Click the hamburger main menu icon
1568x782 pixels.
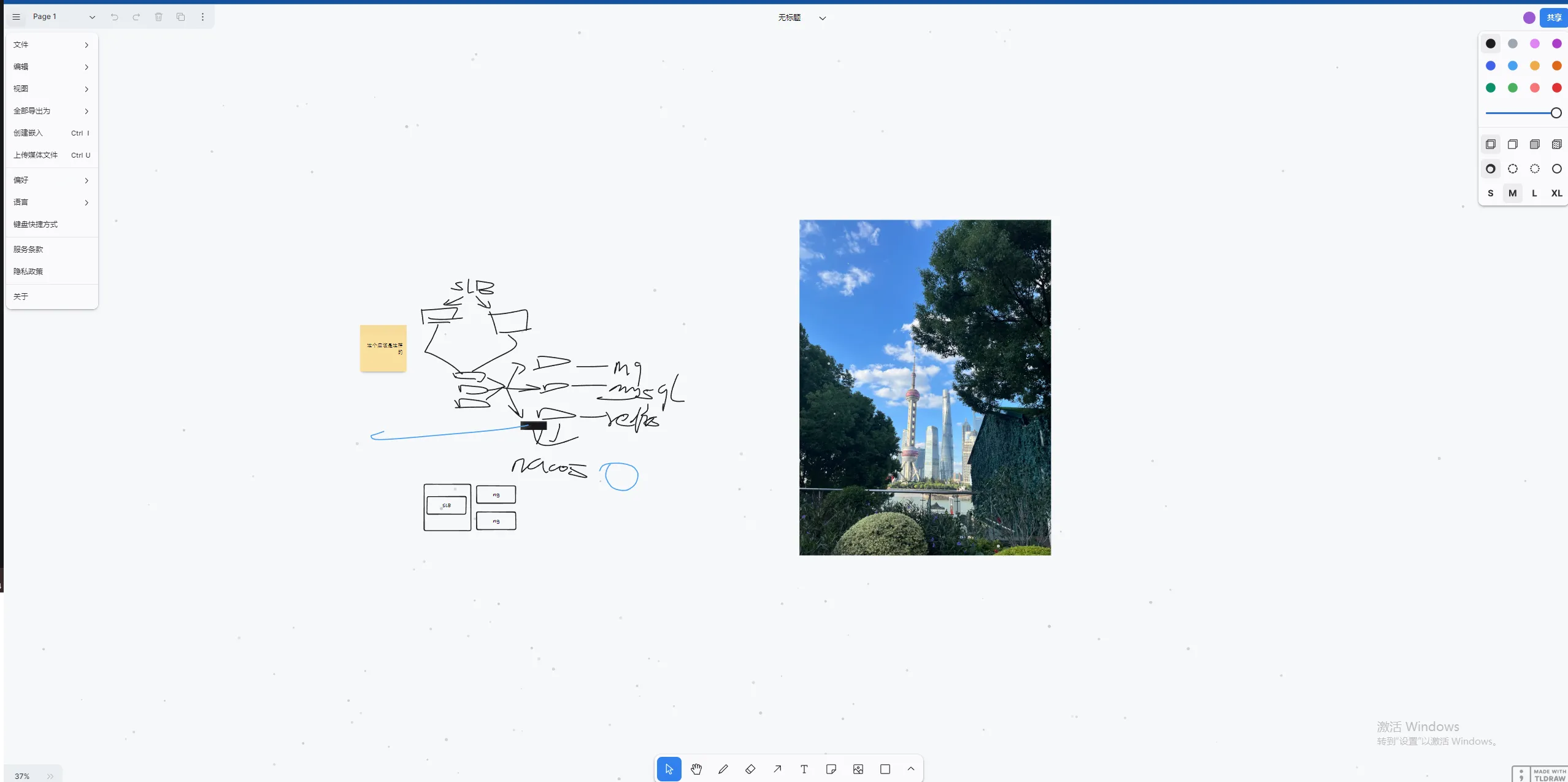pos(17,17)
